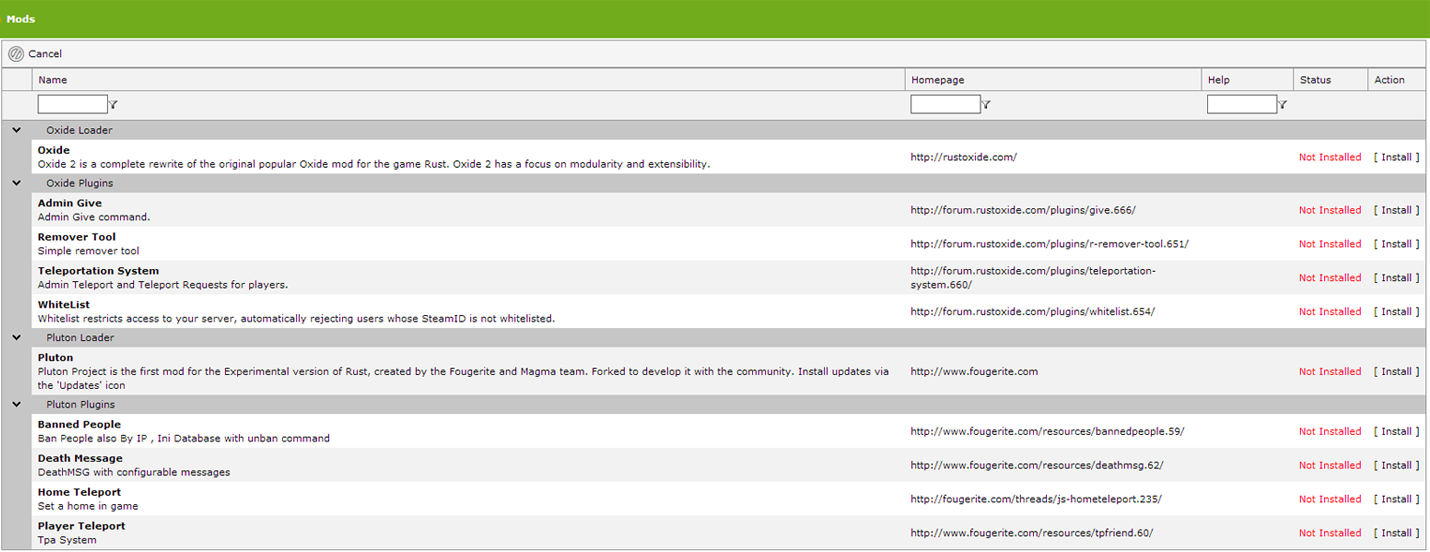Open filter menu icon for Homepage column
1430x552 pixels.
point(986,104)
